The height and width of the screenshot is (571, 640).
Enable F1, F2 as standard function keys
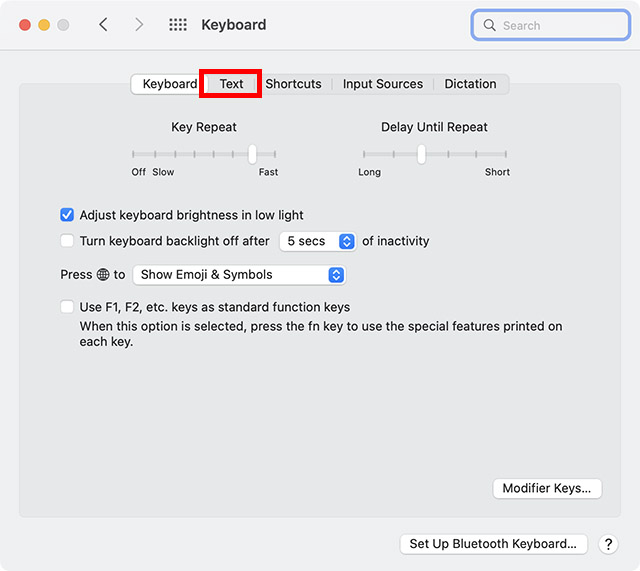68,307
